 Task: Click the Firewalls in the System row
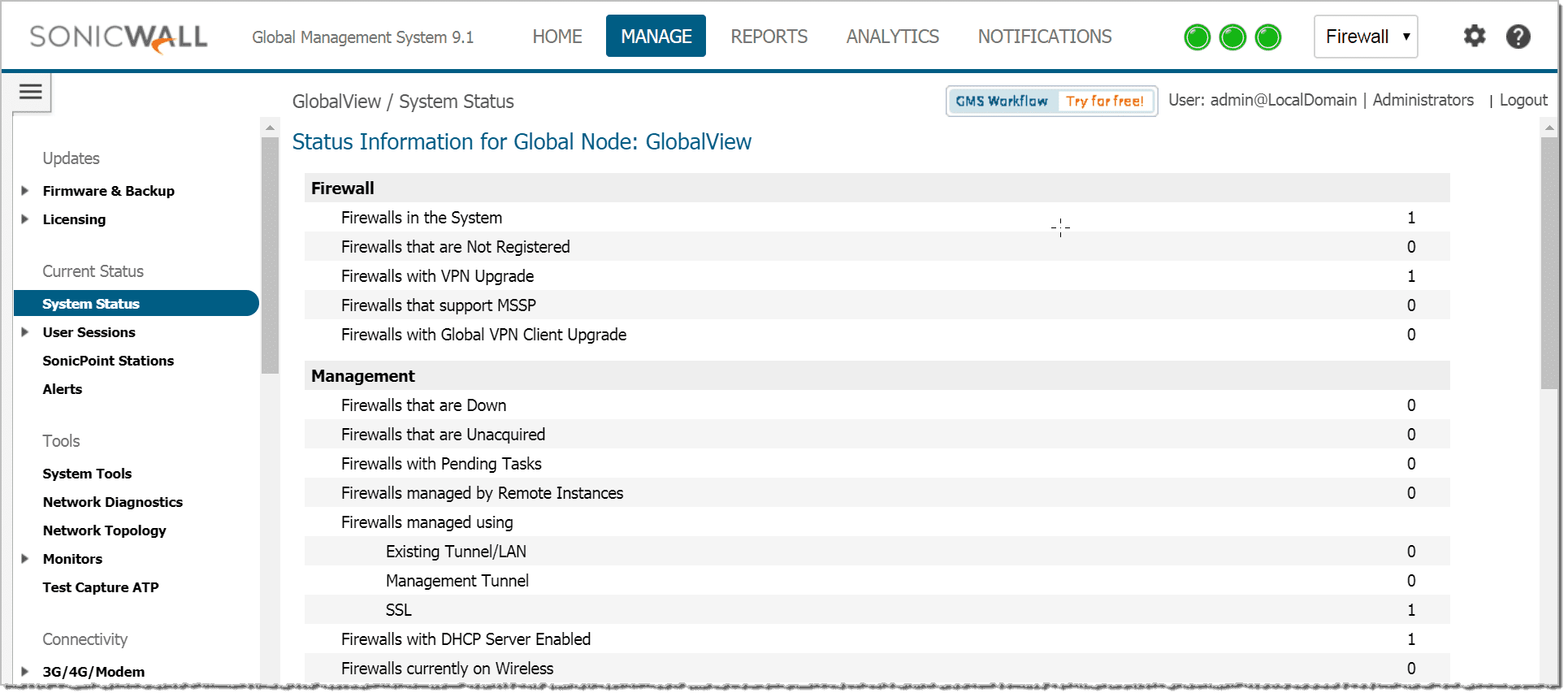(x=877, y=218)
